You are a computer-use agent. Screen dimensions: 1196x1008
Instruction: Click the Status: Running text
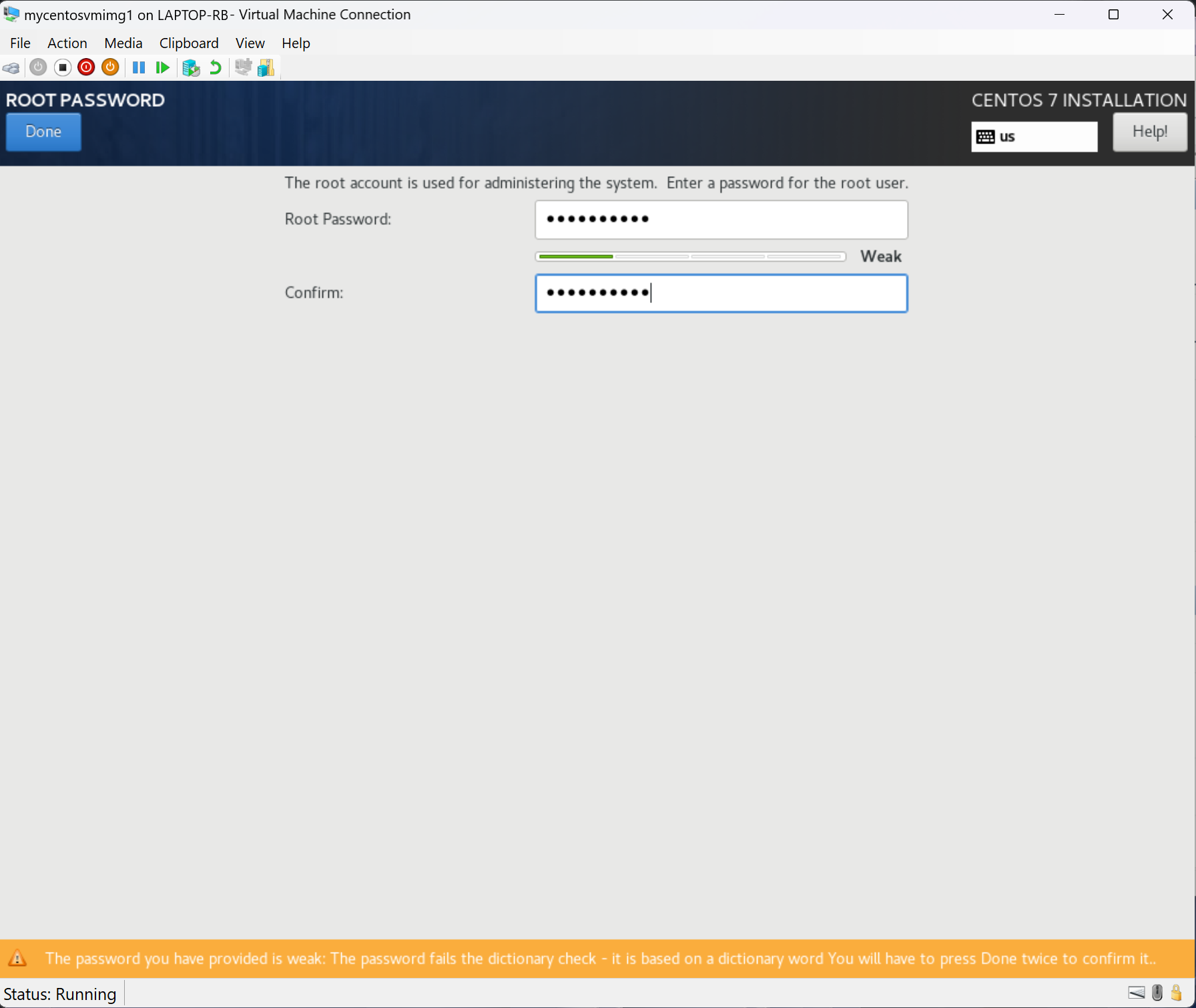tap(60, 994)
